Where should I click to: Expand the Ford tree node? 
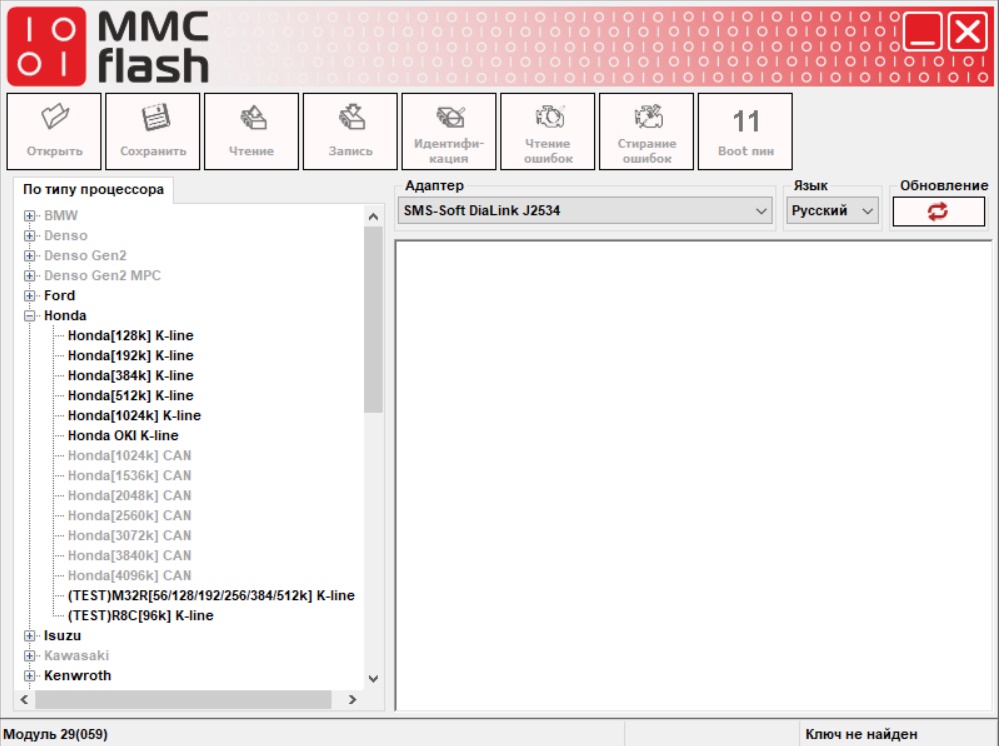[30, 296]
